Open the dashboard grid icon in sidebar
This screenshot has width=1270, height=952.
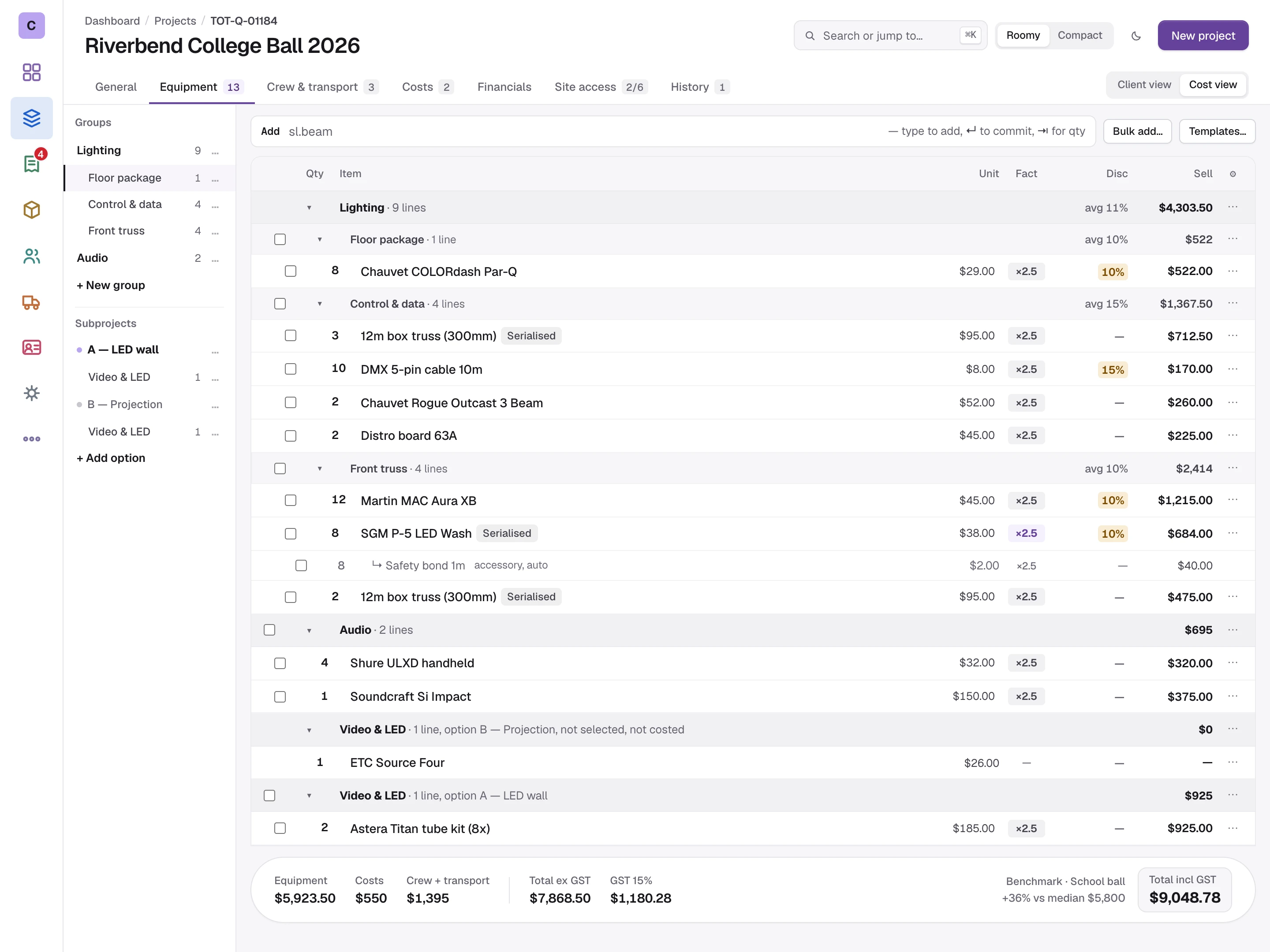click(32, 72)
